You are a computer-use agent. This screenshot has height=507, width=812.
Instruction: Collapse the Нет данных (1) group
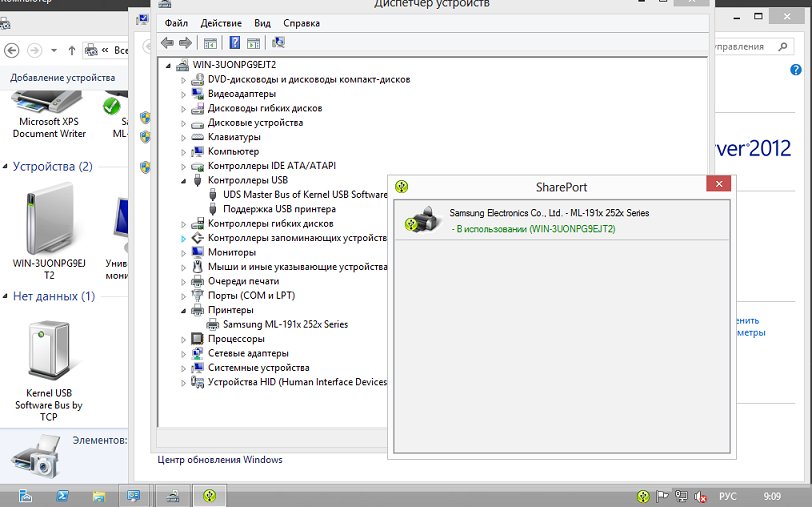pyautogui.click(x=5, y=296)
